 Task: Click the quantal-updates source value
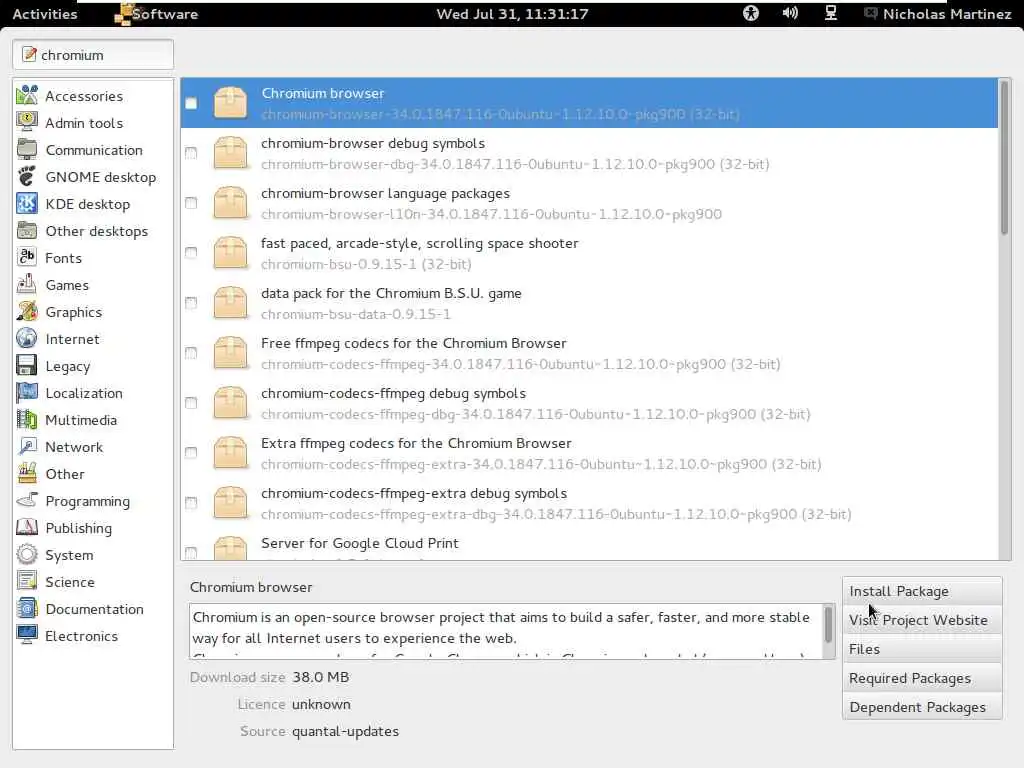click(345, 731)
